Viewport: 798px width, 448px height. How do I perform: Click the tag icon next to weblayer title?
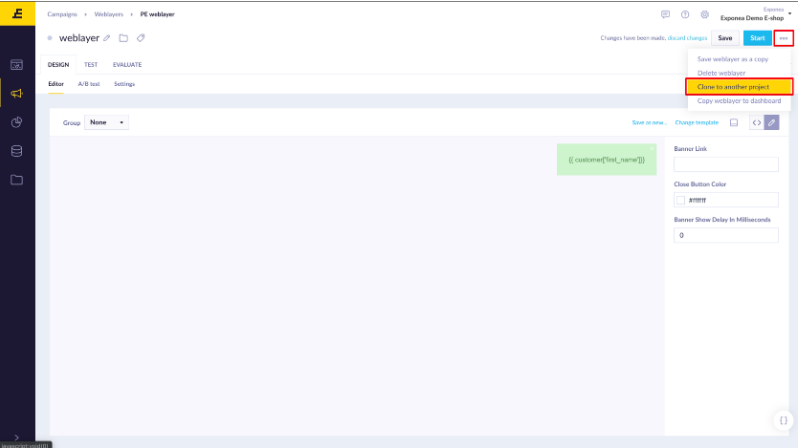[141, 38]
